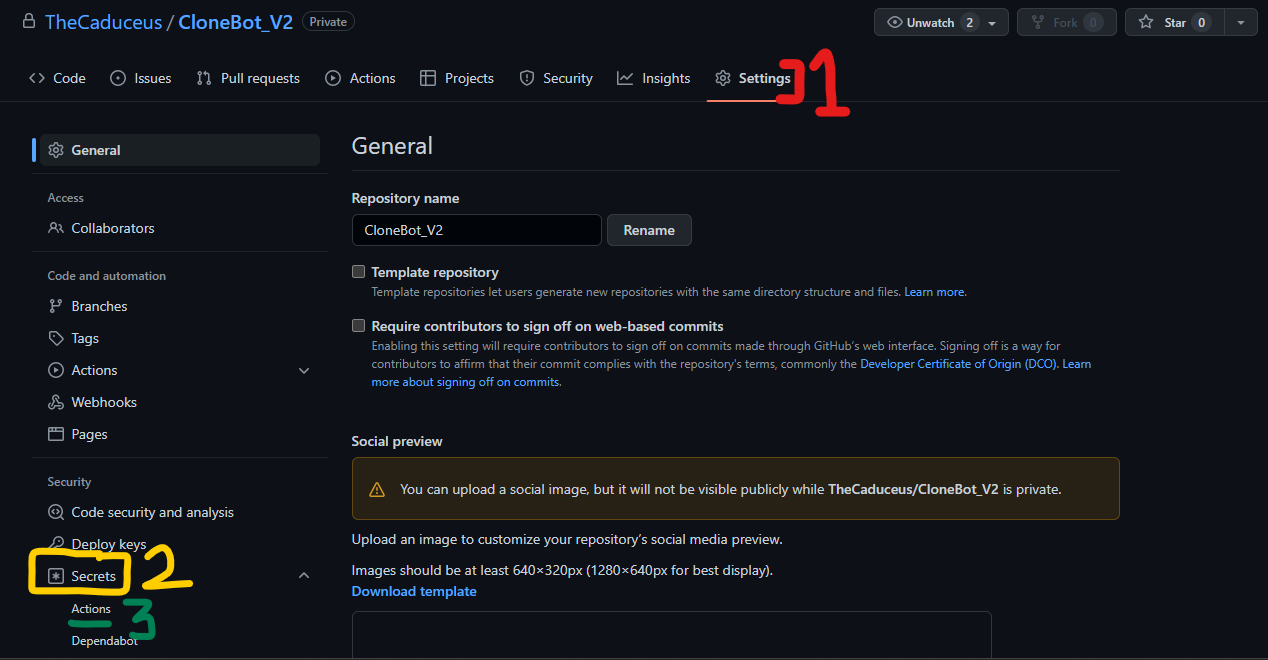
Task: Open Branches settings page
Action: point(180,306)
